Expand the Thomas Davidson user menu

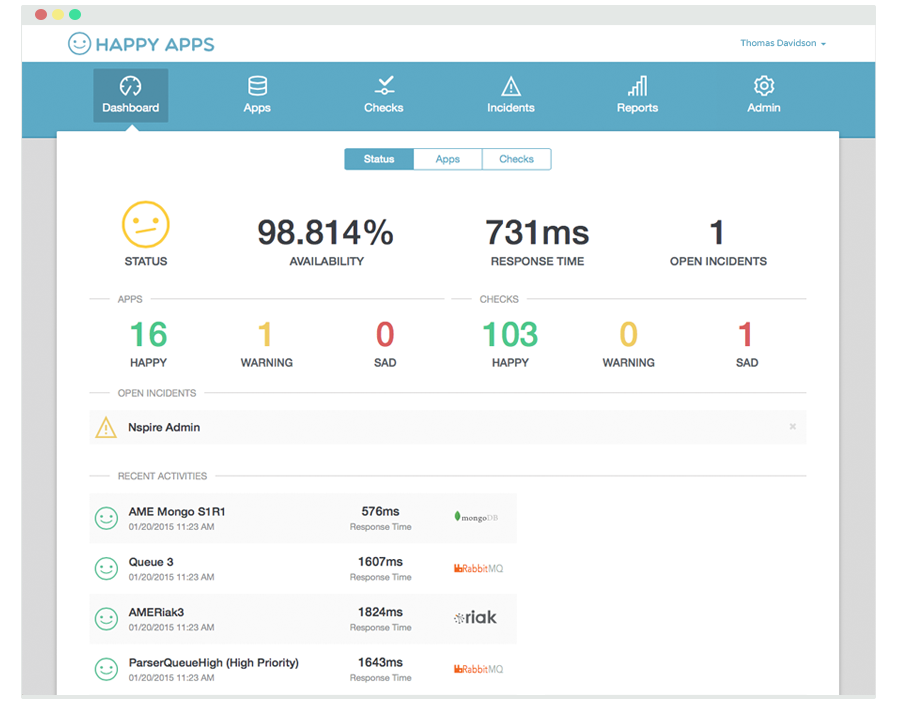(x=782, y=44)
